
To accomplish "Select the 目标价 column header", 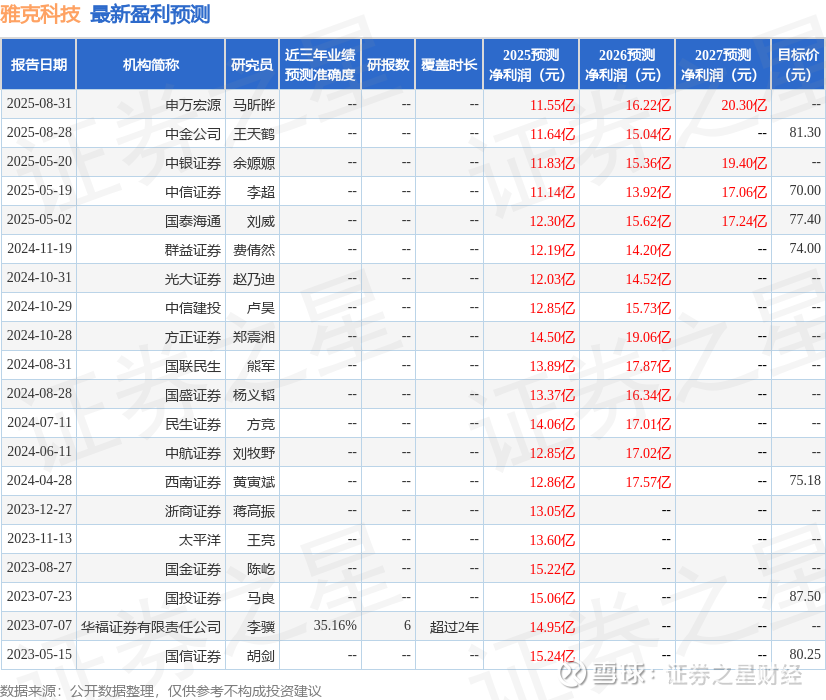I will click(x=798, y=64).
